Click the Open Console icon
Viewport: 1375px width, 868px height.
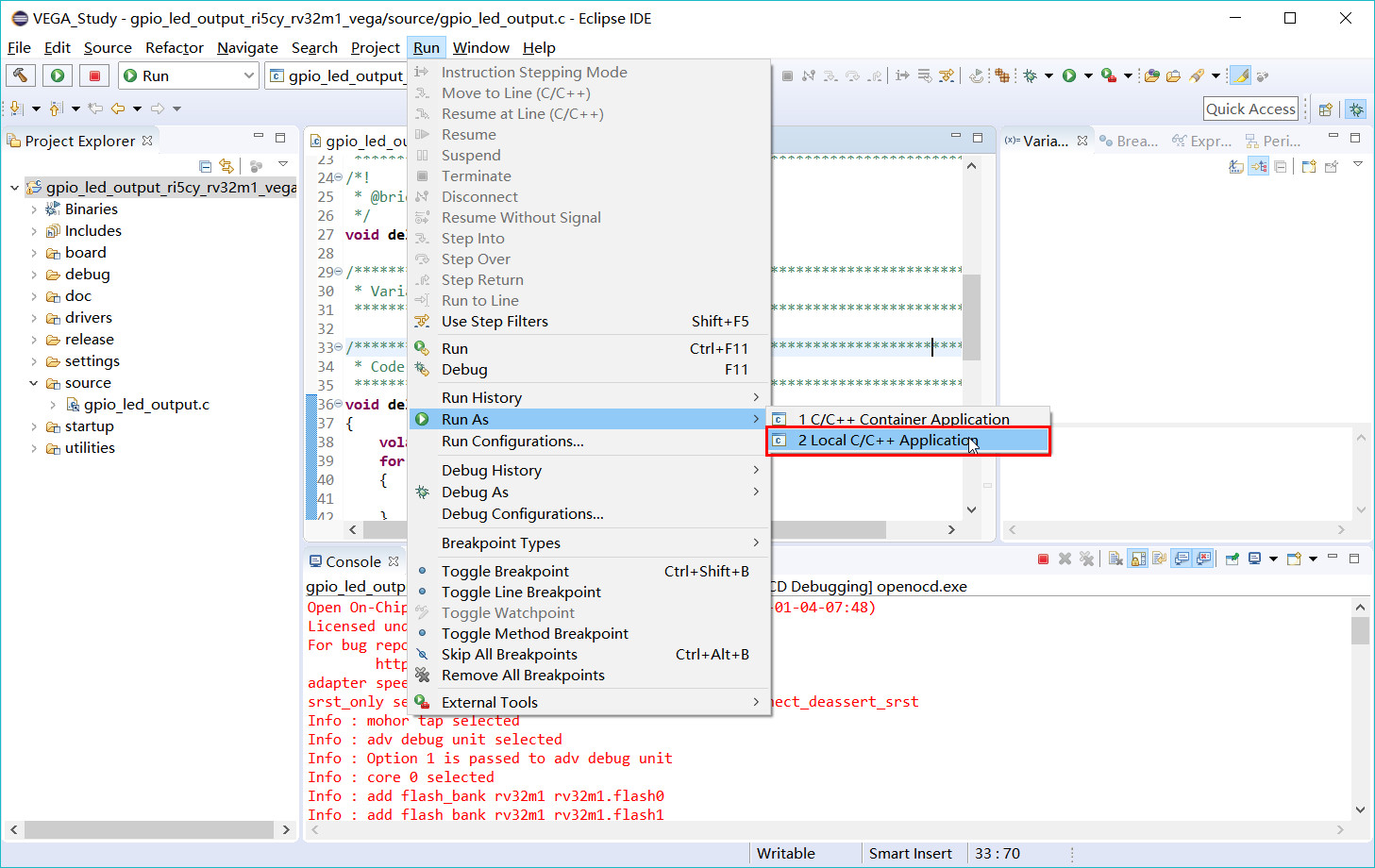point(1293,559)
